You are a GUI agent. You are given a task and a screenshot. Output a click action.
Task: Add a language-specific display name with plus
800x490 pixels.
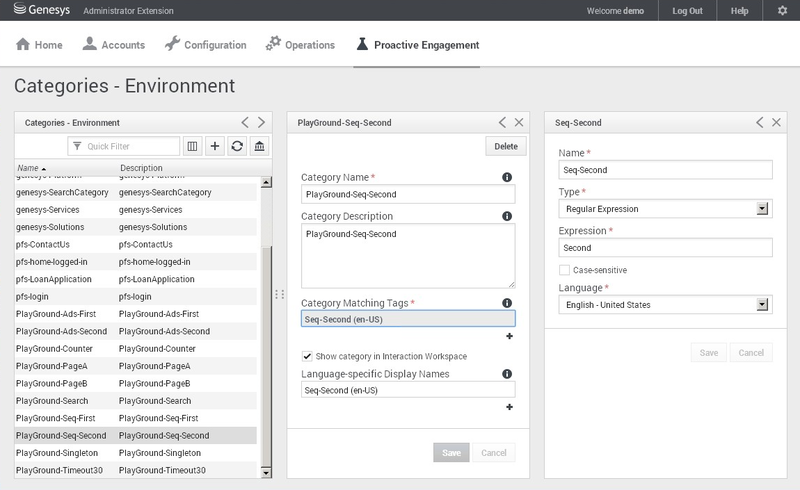(x=509, y=407)
